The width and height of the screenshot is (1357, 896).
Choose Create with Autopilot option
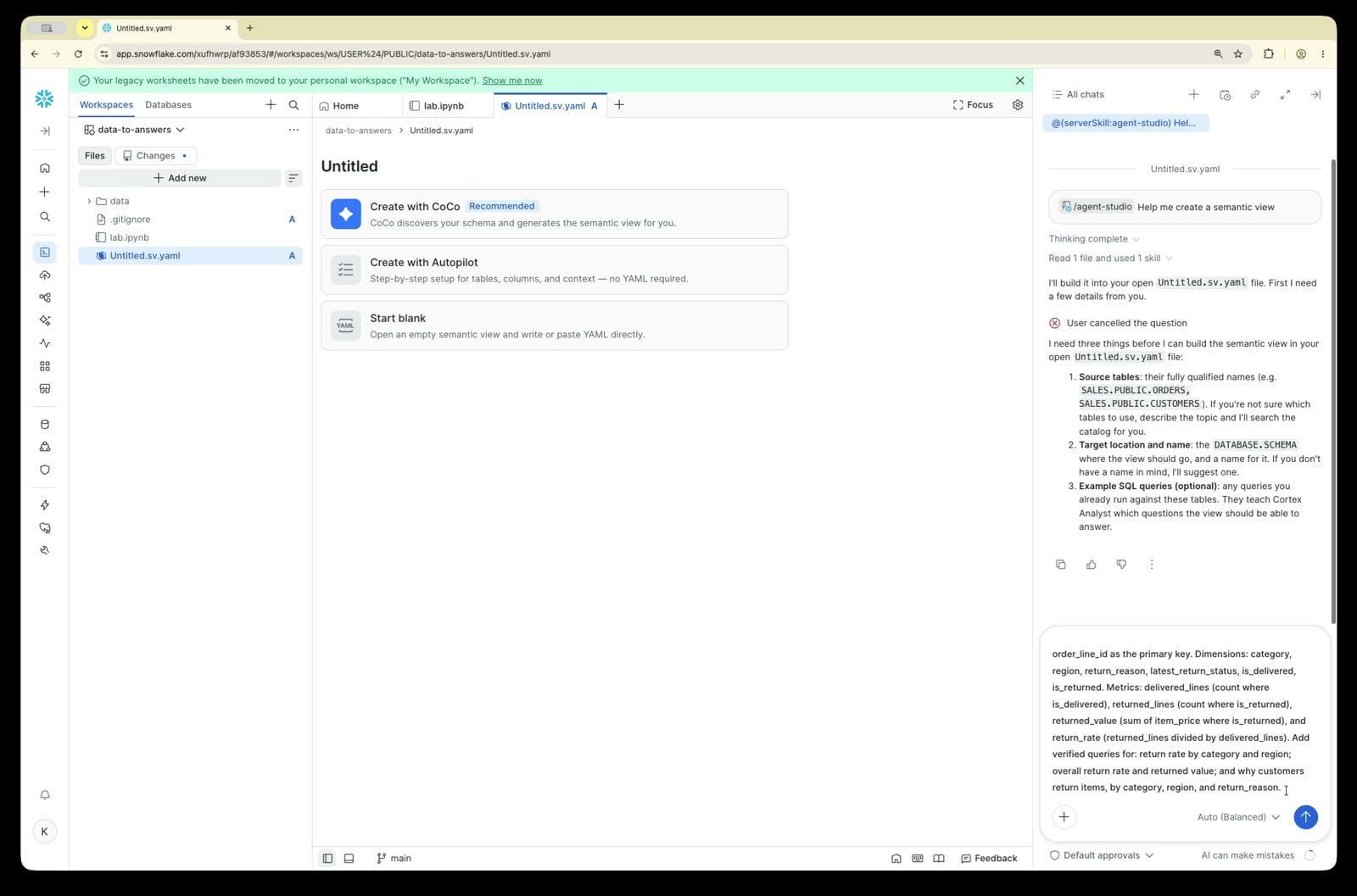coord(554,270)
